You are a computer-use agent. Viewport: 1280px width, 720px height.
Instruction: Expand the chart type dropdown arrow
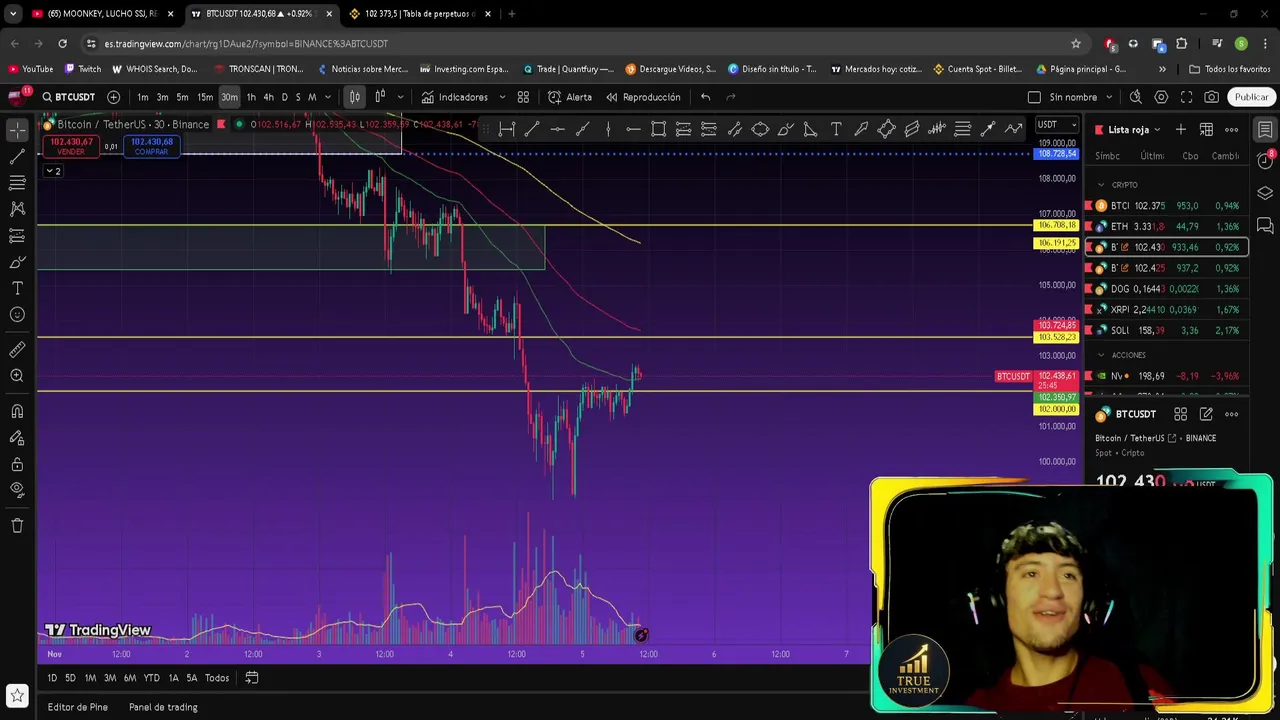tap(400, 97)
